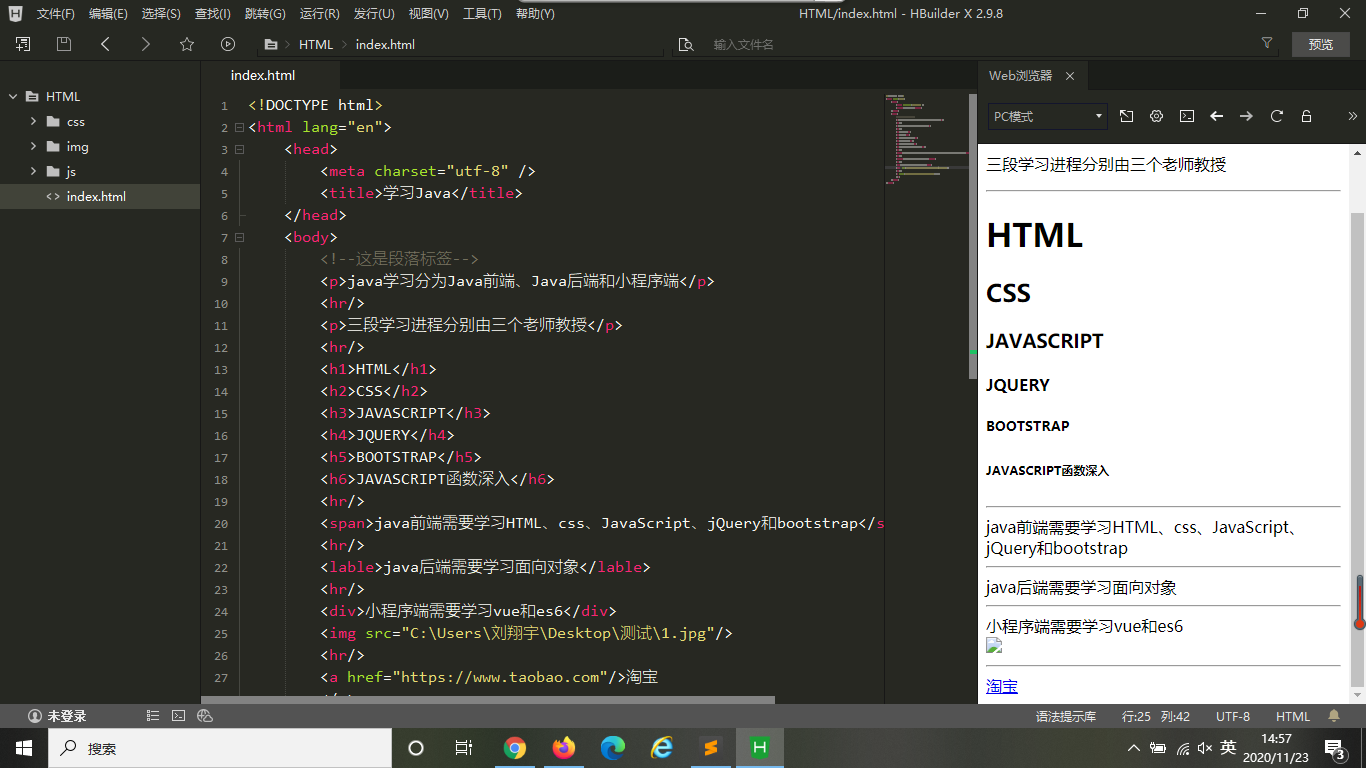Open Microsoft Edge from the taskbar
This screenshot has width=1366, height=768.
pyautogui.click(x=613, y=747)
